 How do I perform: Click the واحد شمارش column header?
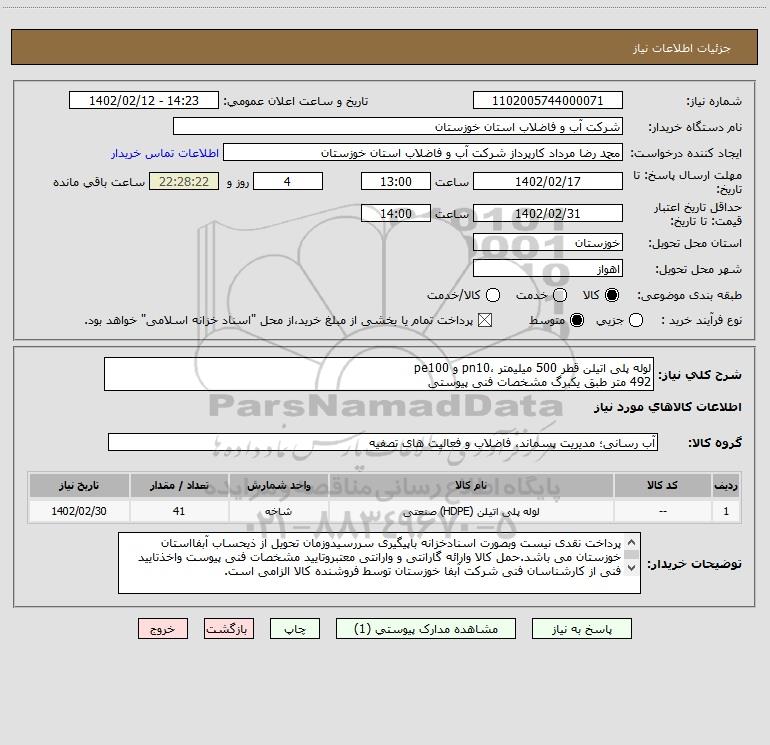[x=279, y=486]
